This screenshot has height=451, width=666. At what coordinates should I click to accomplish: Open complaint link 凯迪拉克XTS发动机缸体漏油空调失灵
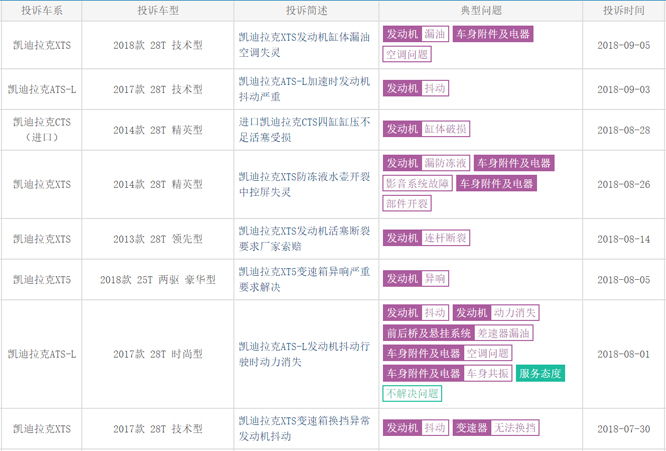(304, 45)
